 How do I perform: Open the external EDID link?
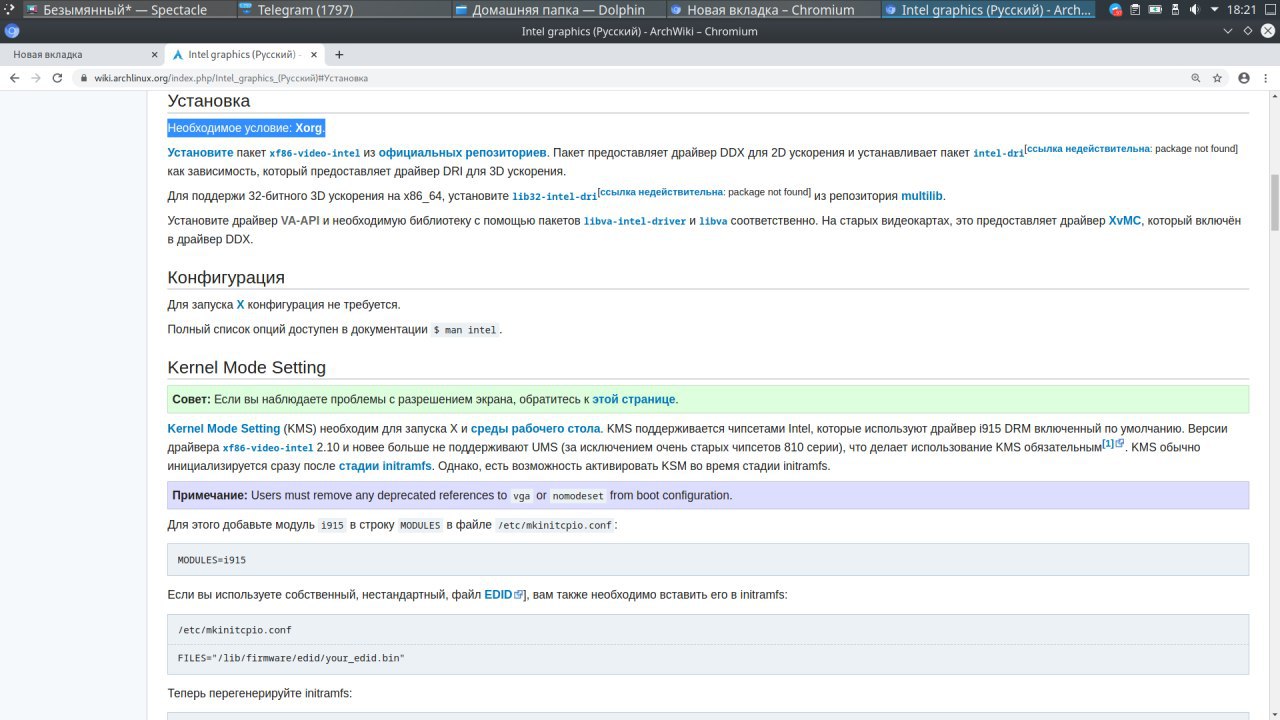503,594
